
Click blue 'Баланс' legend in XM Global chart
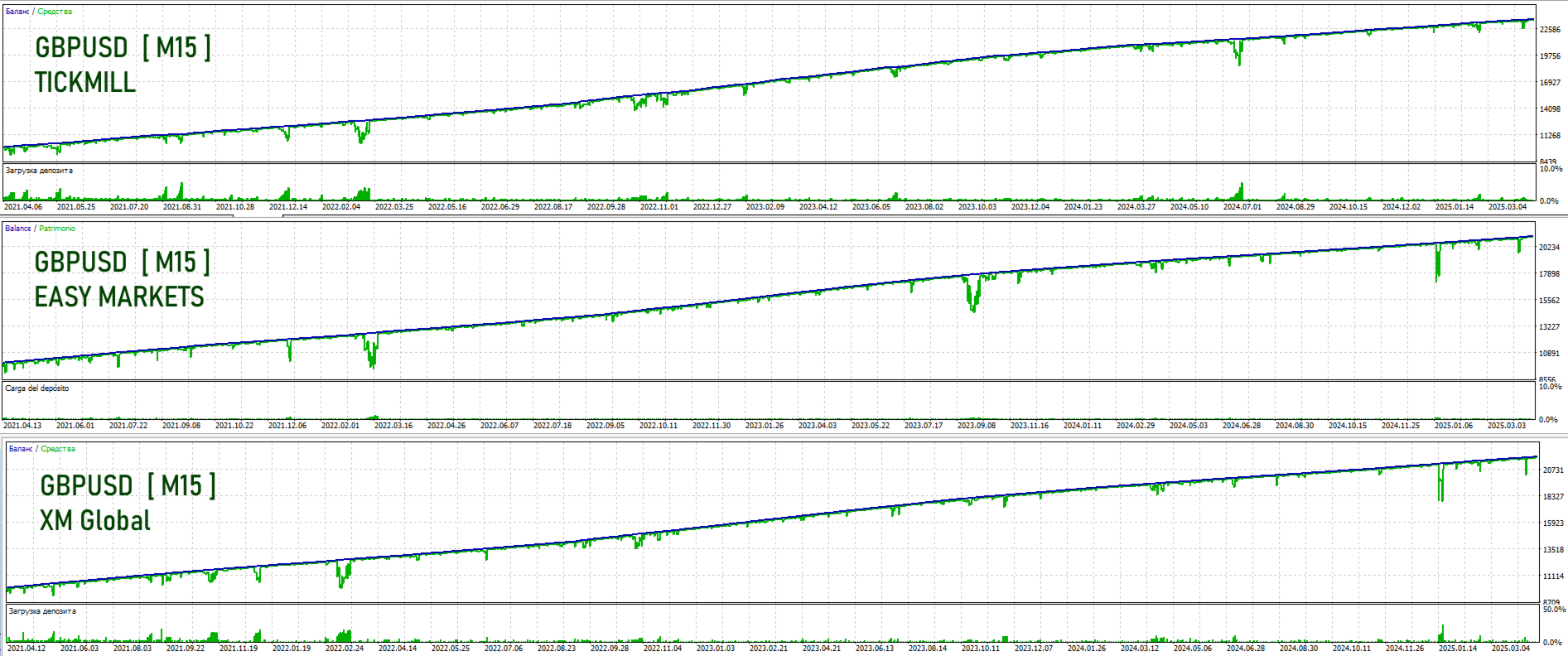coord(21,449)
